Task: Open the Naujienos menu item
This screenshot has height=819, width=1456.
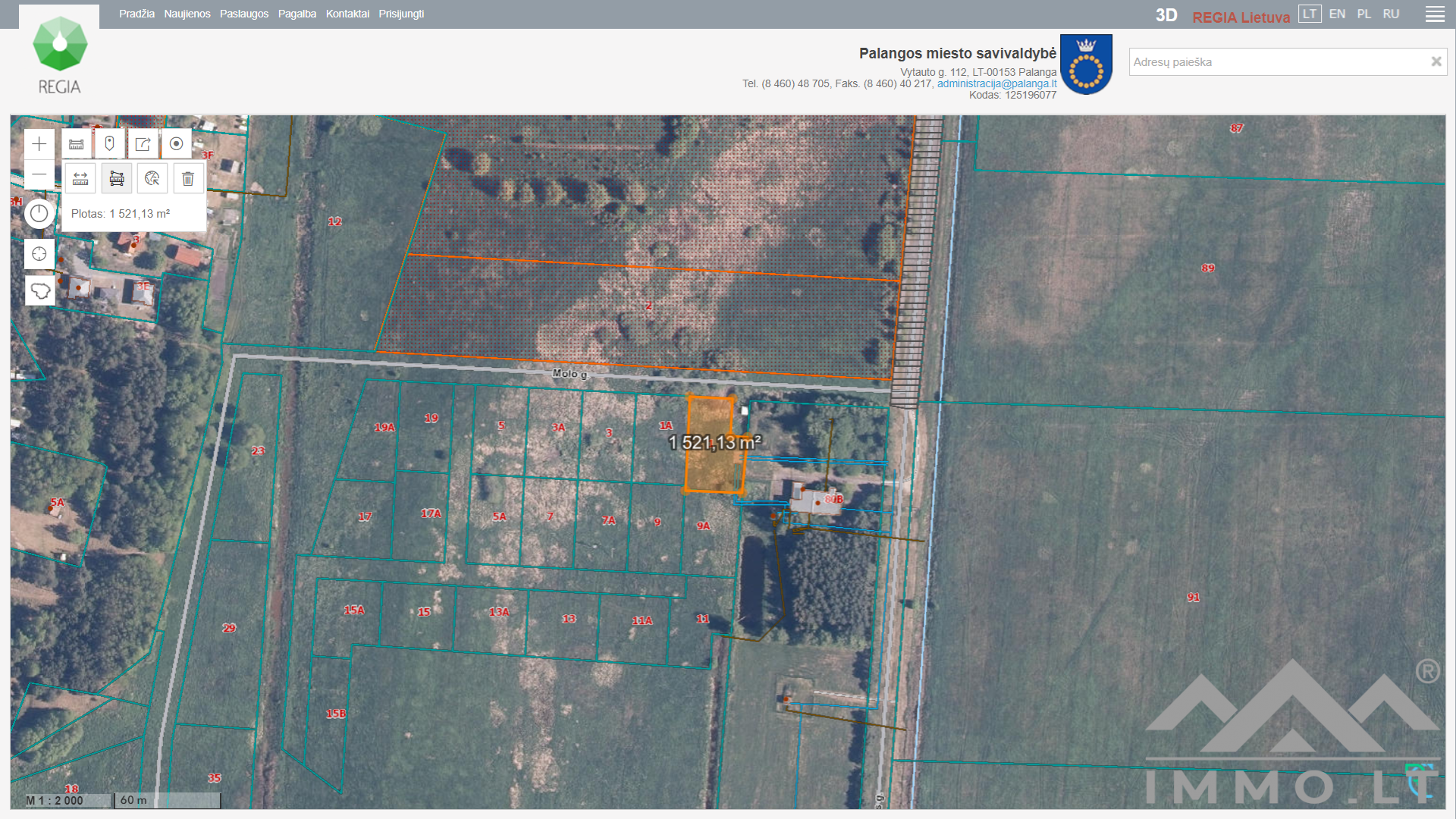Action: pos(187,14)
